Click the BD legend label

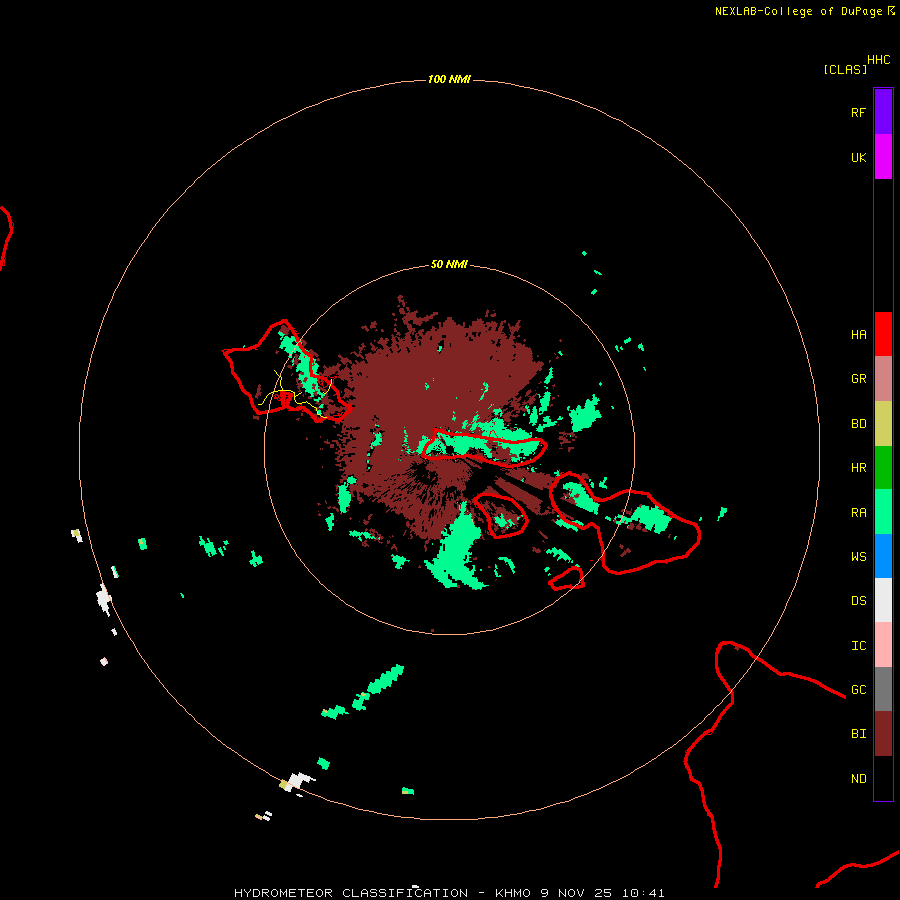click(x=858, y=424)
